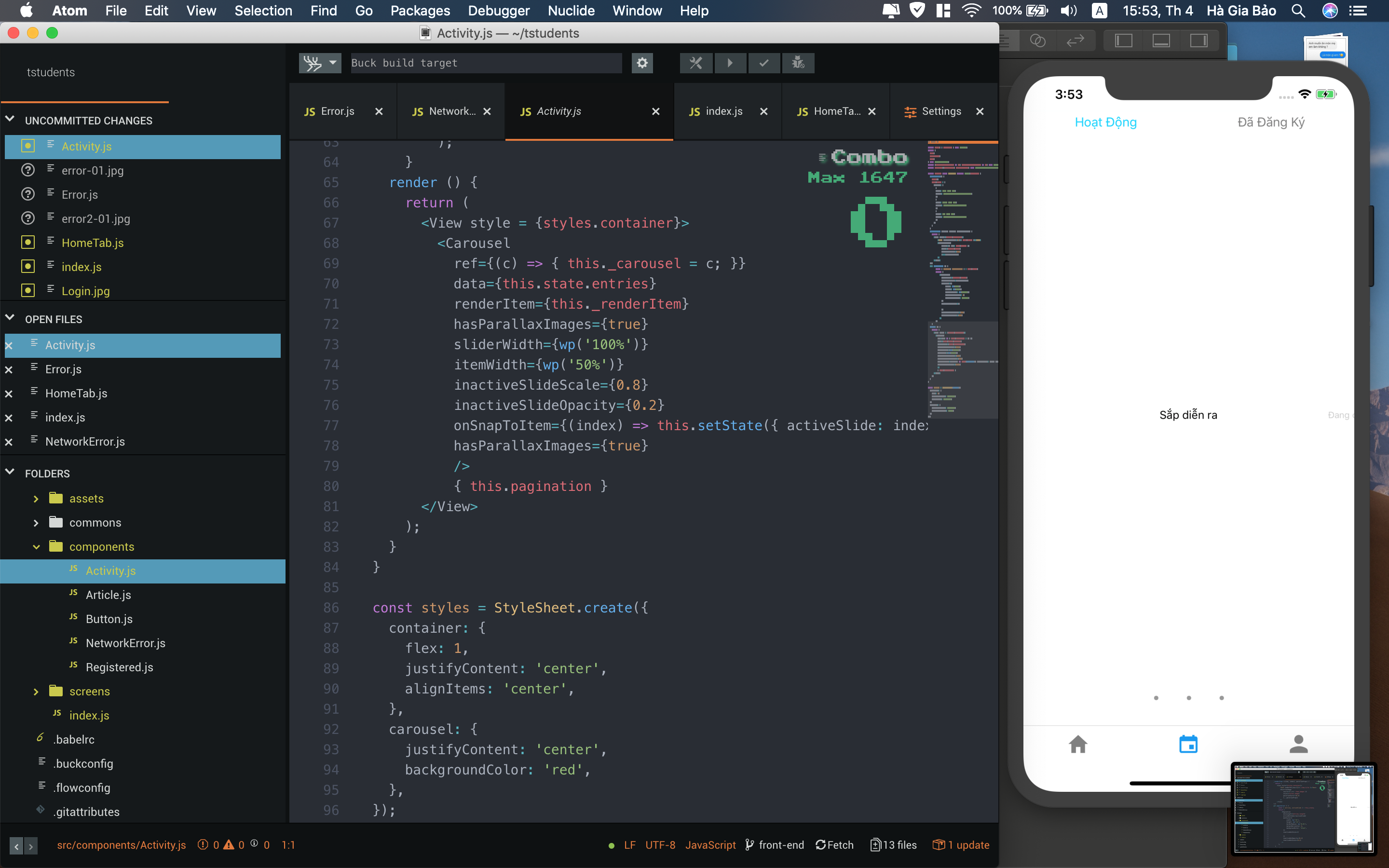Expand the screens folder
Screen dimensions: 1389x868
(36, 692)
